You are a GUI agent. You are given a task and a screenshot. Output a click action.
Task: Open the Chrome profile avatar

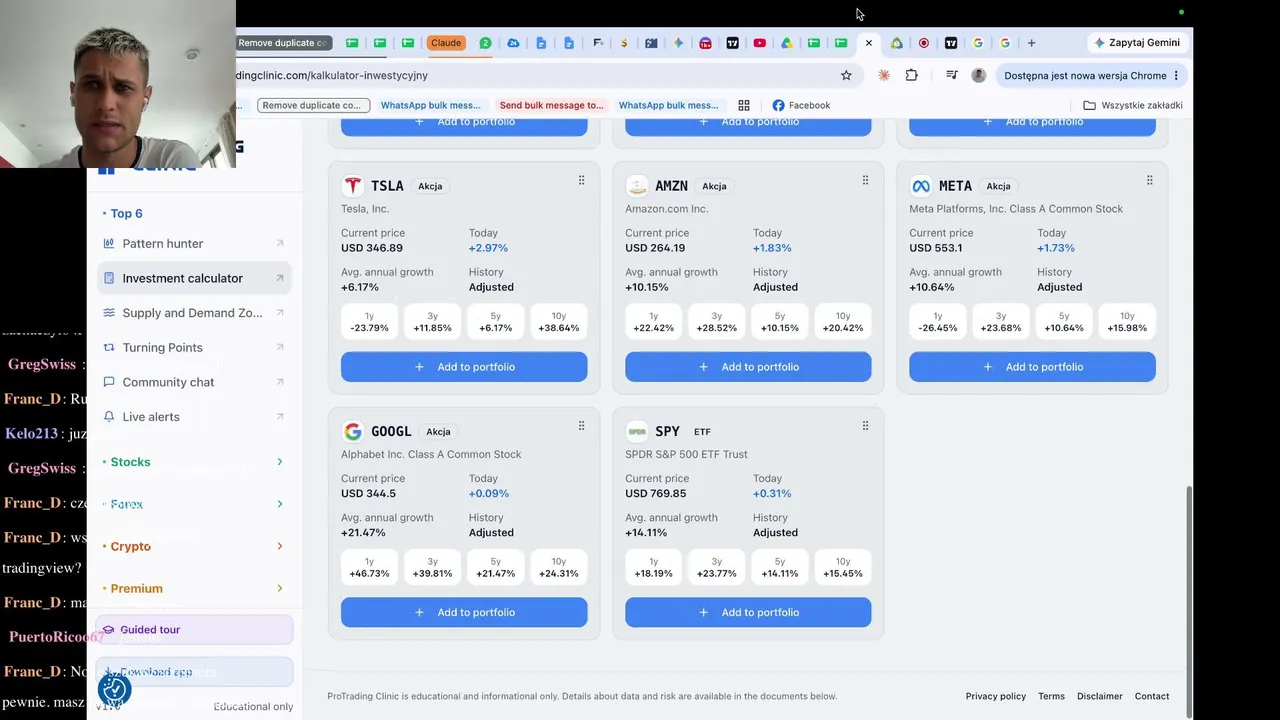pyautogui.click(x=979, y=75)
